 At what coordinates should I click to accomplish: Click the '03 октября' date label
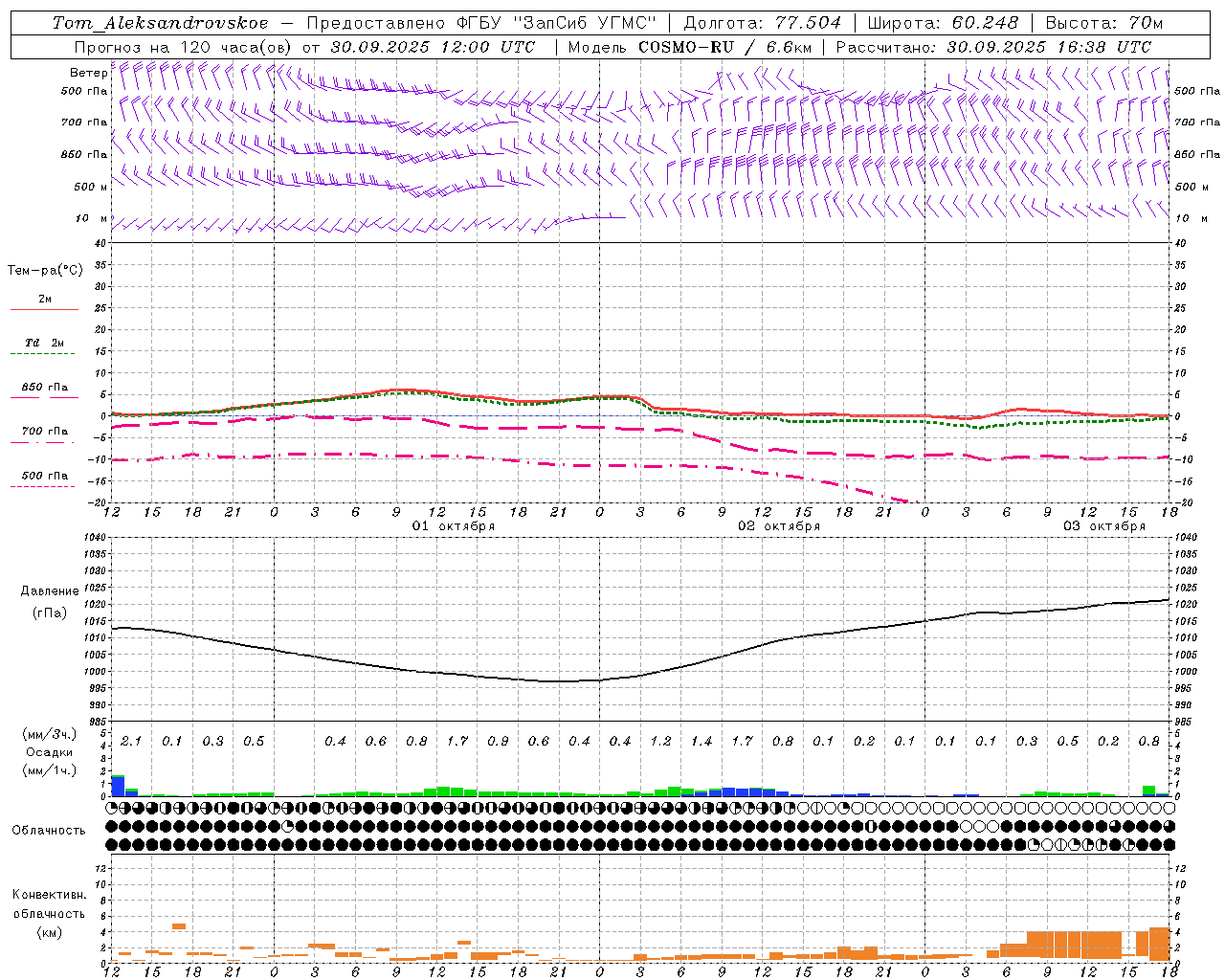pyautogui.click(x=1104, y=526)
